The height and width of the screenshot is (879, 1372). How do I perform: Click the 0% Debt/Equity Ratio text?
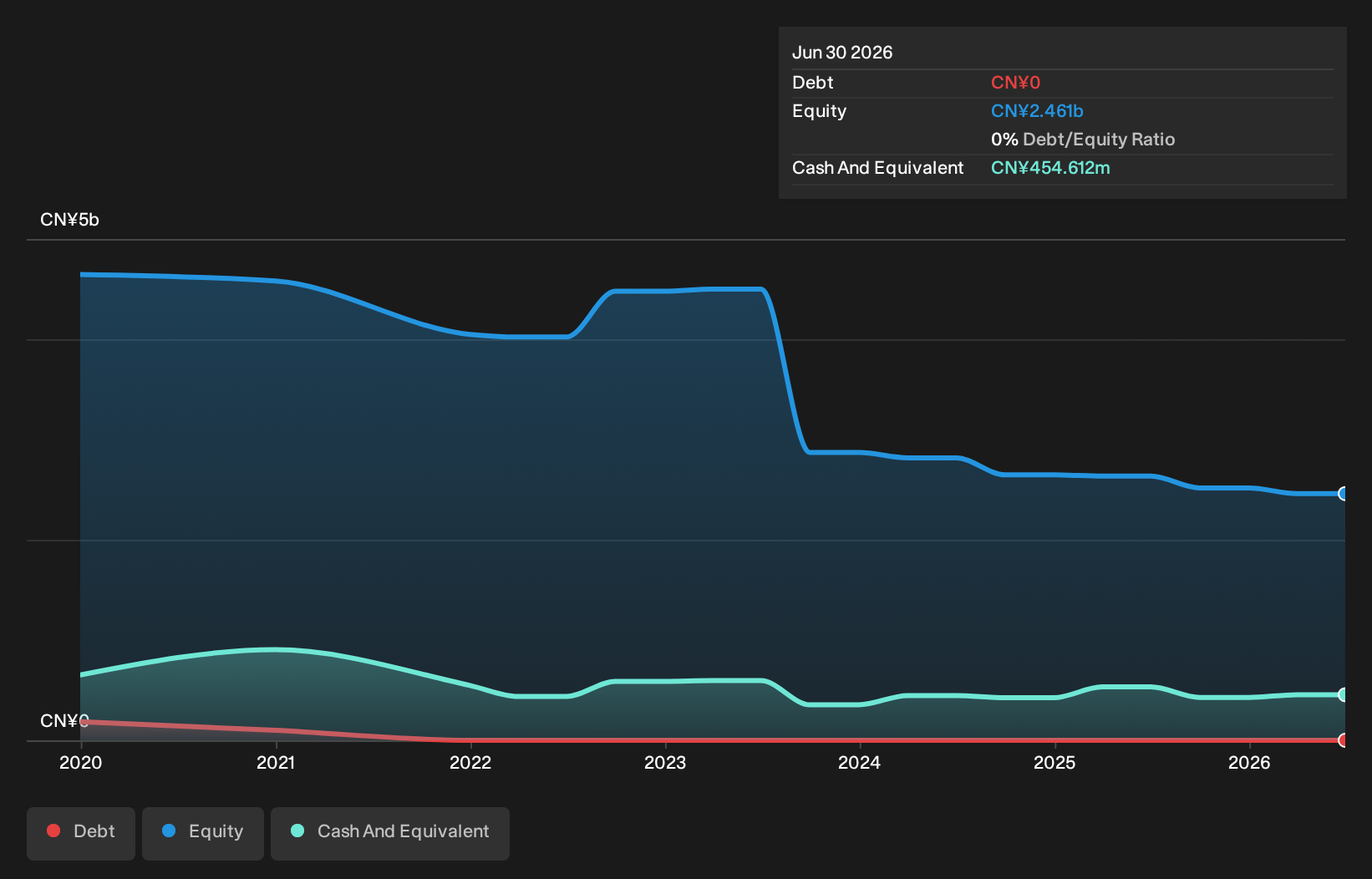(x=1083, y=140)
